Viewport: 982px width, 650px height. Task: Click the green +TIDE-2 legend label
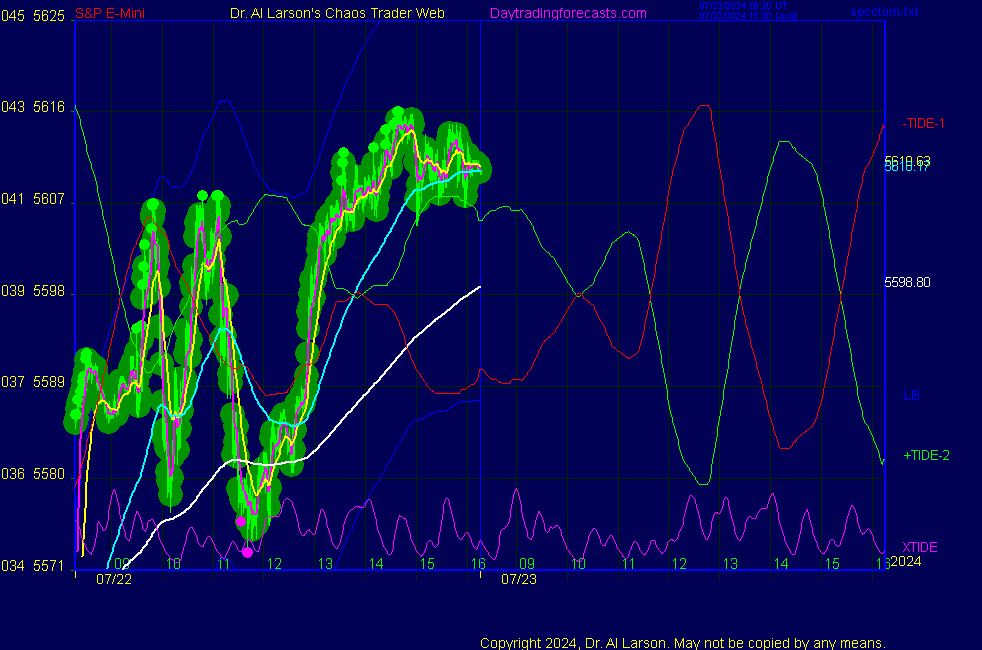(926, 455)
